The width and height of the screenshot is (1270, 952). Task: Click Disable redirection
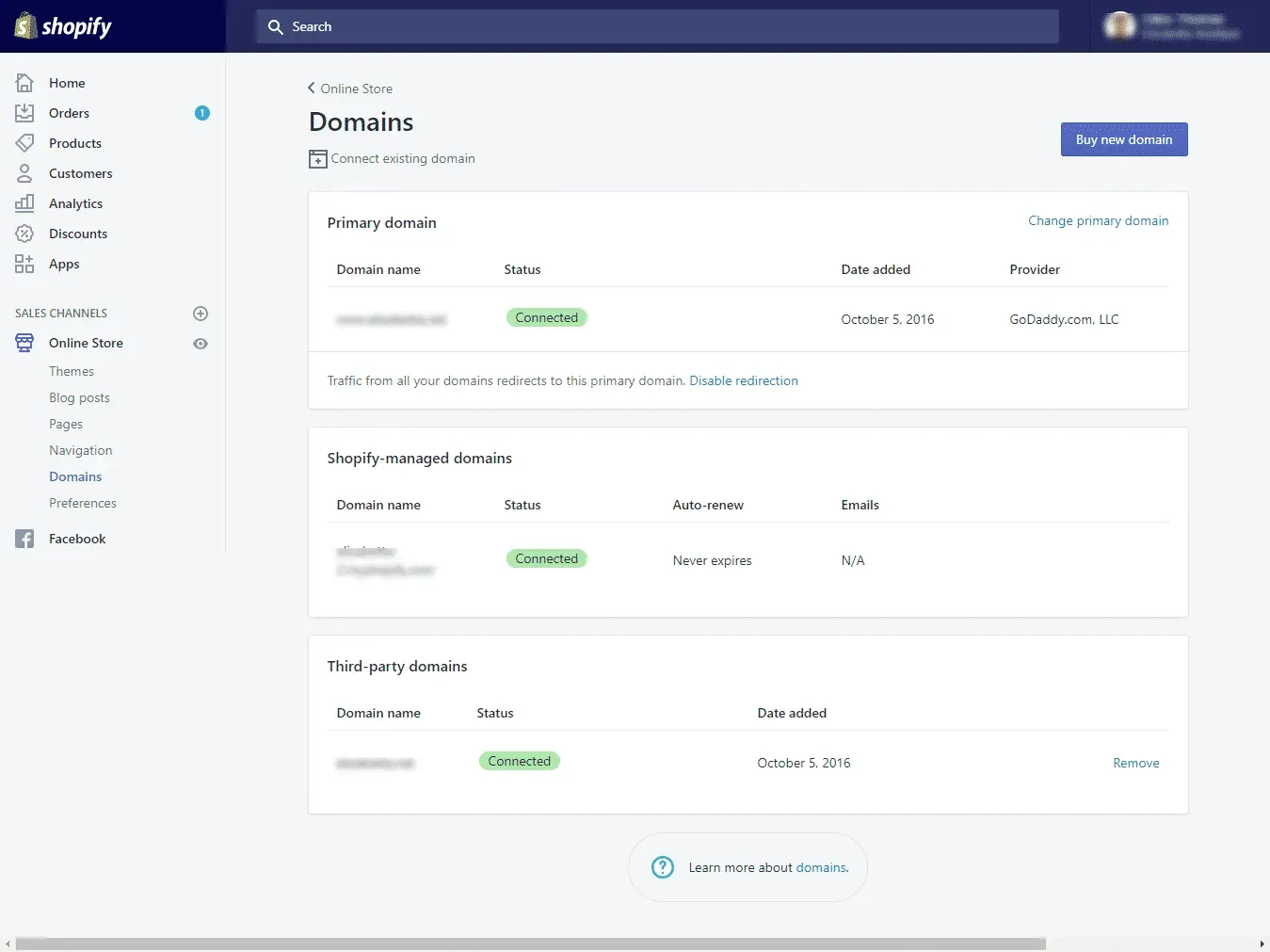(x=744, y=380)
